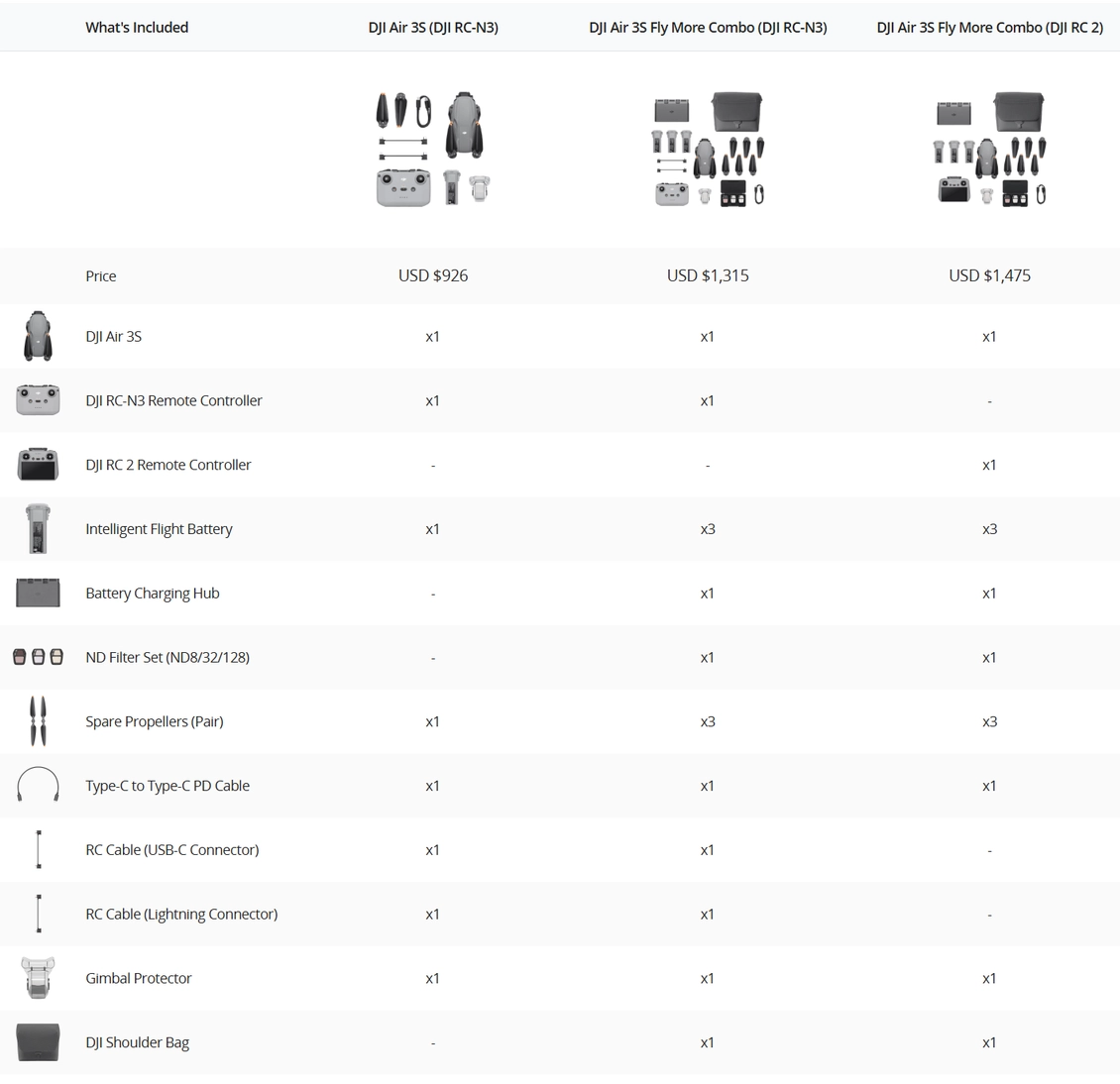1120x1084 pixels.
Task: Click Intelligent Flight Battery x3 in RC-N3 combo column
Action: tap(708, 529)
